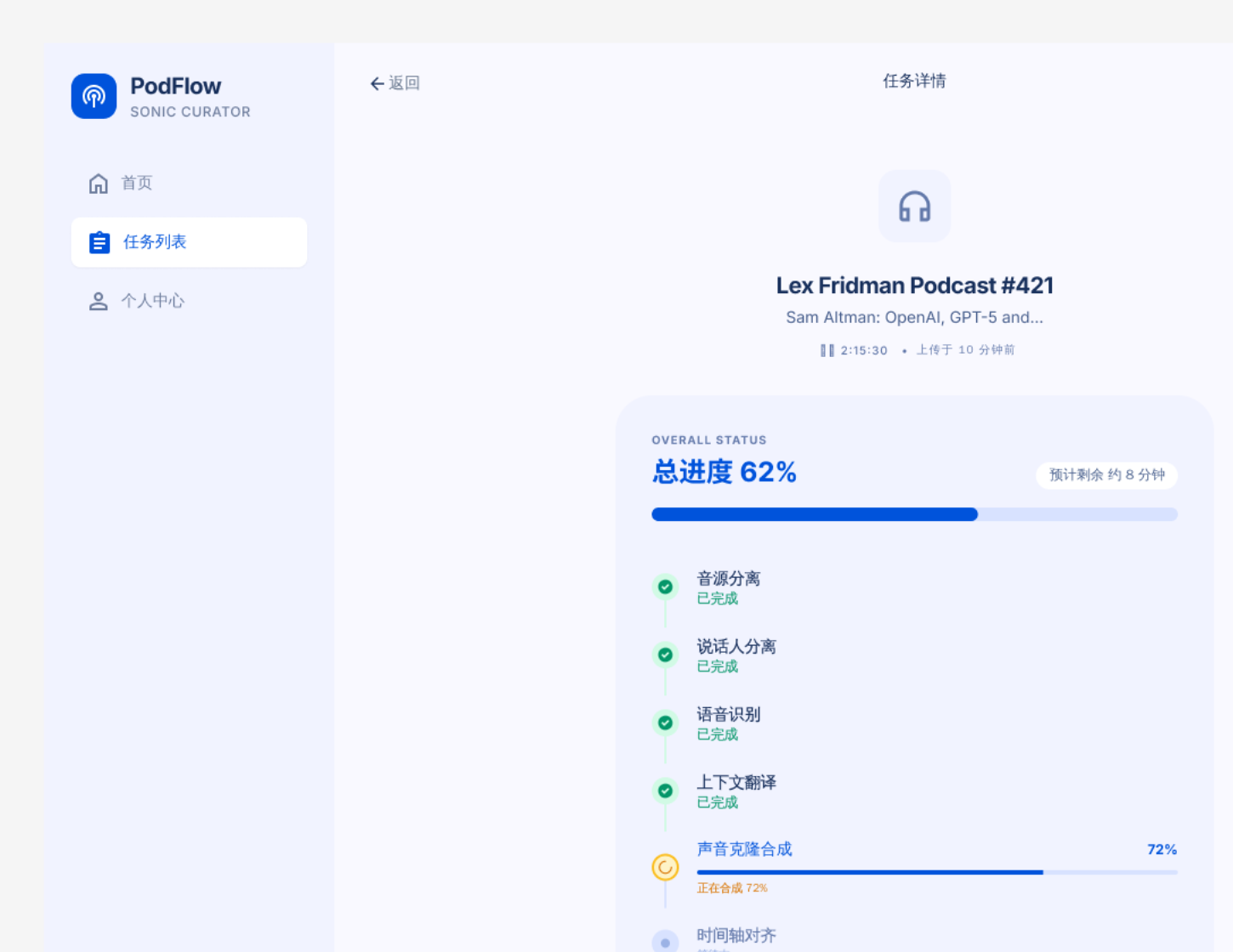This screenshot has width=1233, height=952.
Task: Click 已完成 status under 说话人分离
Action: pyautogui.click(x=717, y=666)
